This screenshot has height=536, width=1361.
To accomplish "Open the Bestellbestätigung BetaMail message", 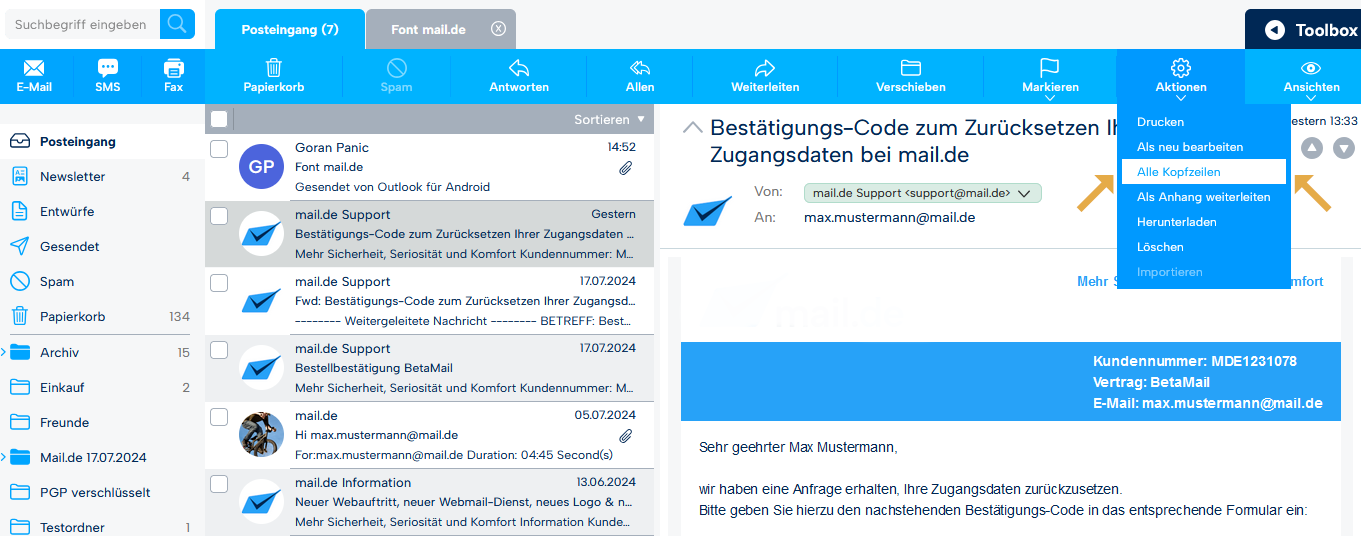I will coord(430,368).
